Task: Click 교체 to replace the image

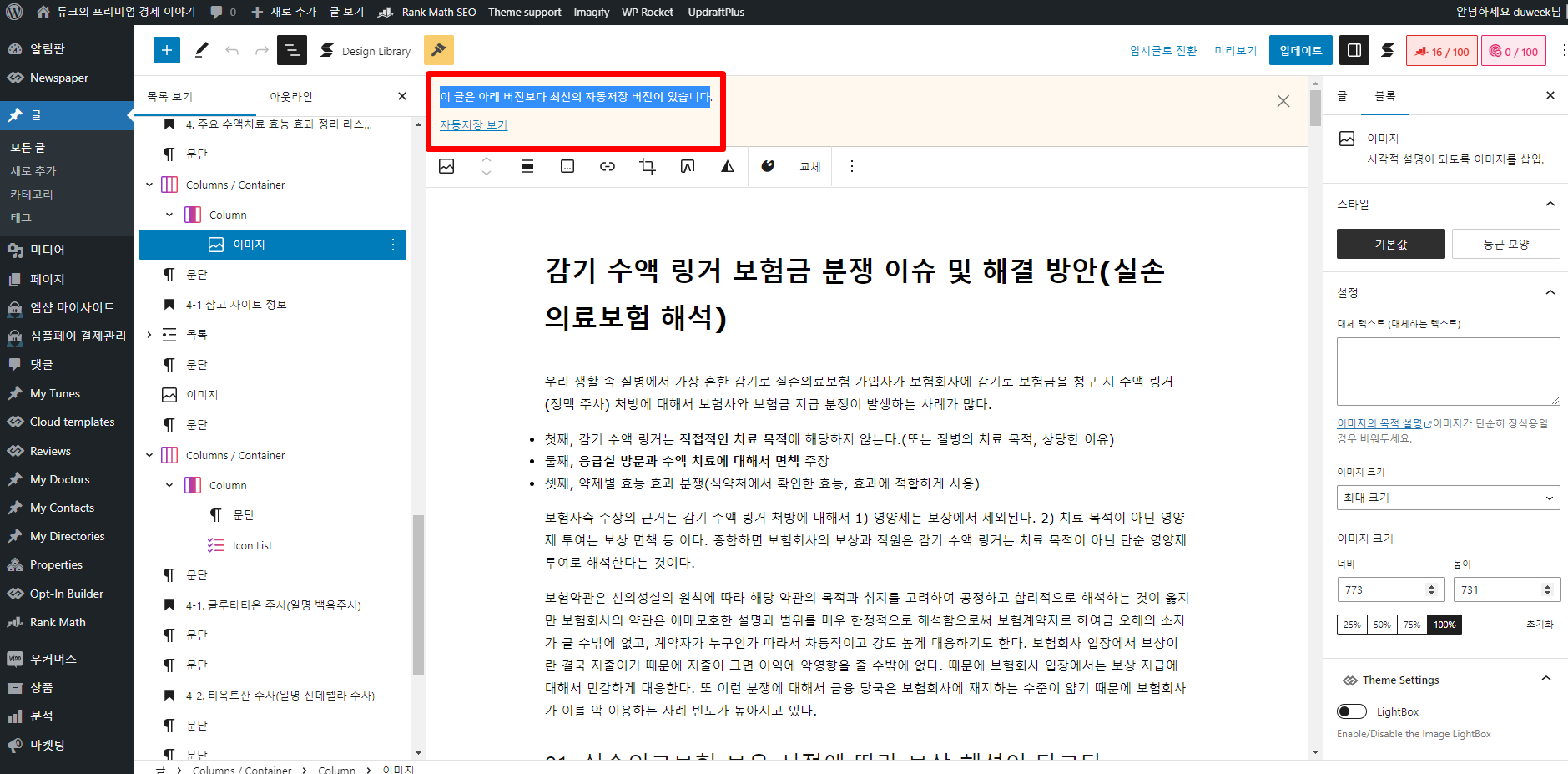Action: coord(810,166)
